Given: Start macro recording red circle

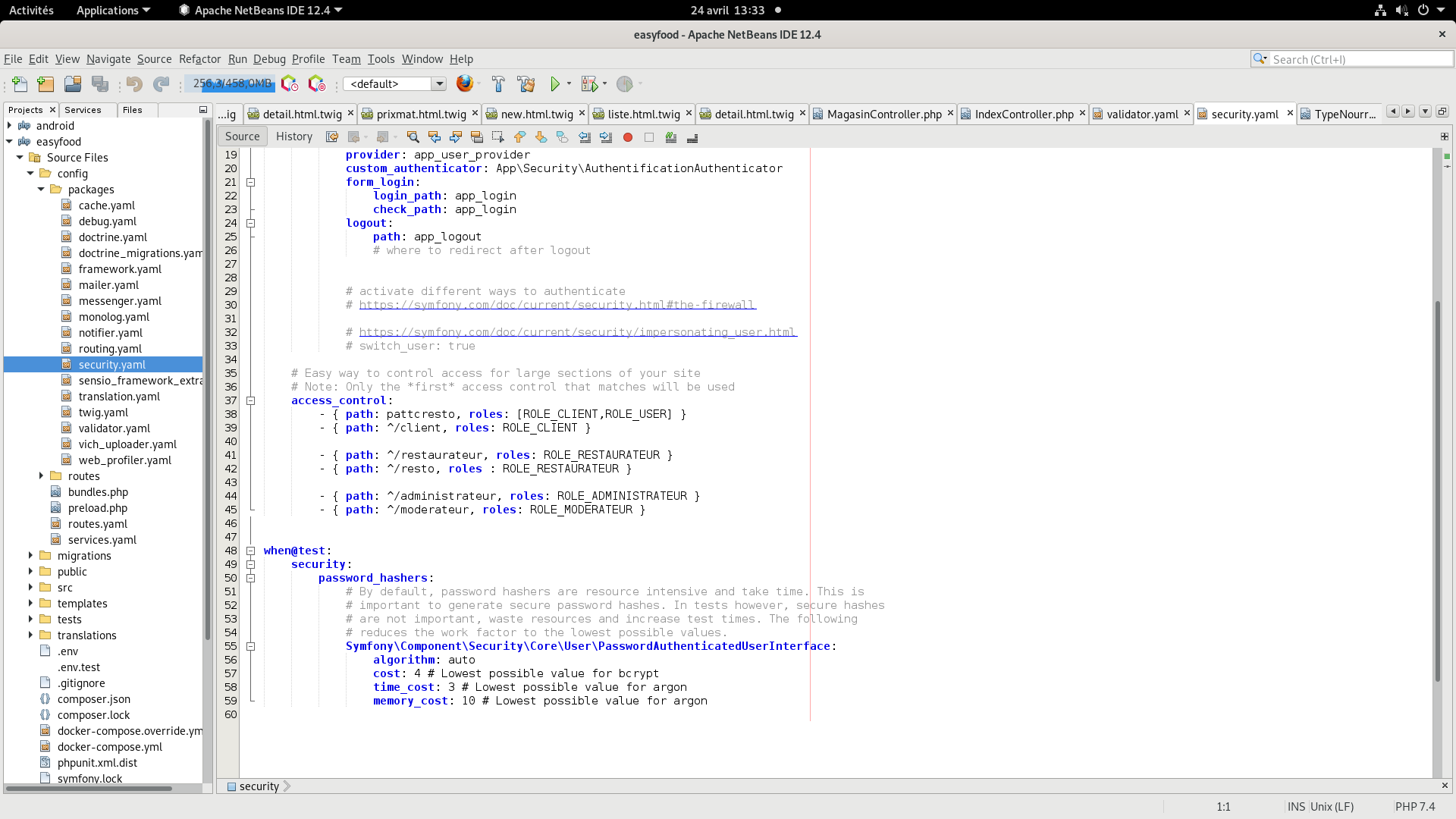Looking at the screenshot, I should pyautogui.click(x=628, y=137).
